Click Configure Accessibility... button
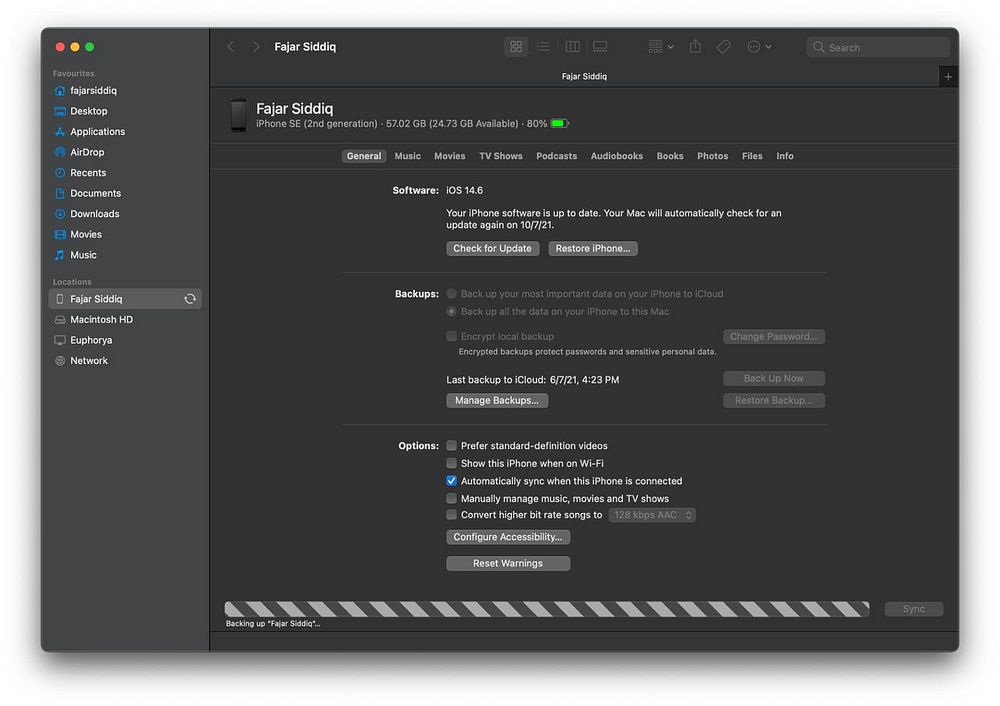 (508, 537)
